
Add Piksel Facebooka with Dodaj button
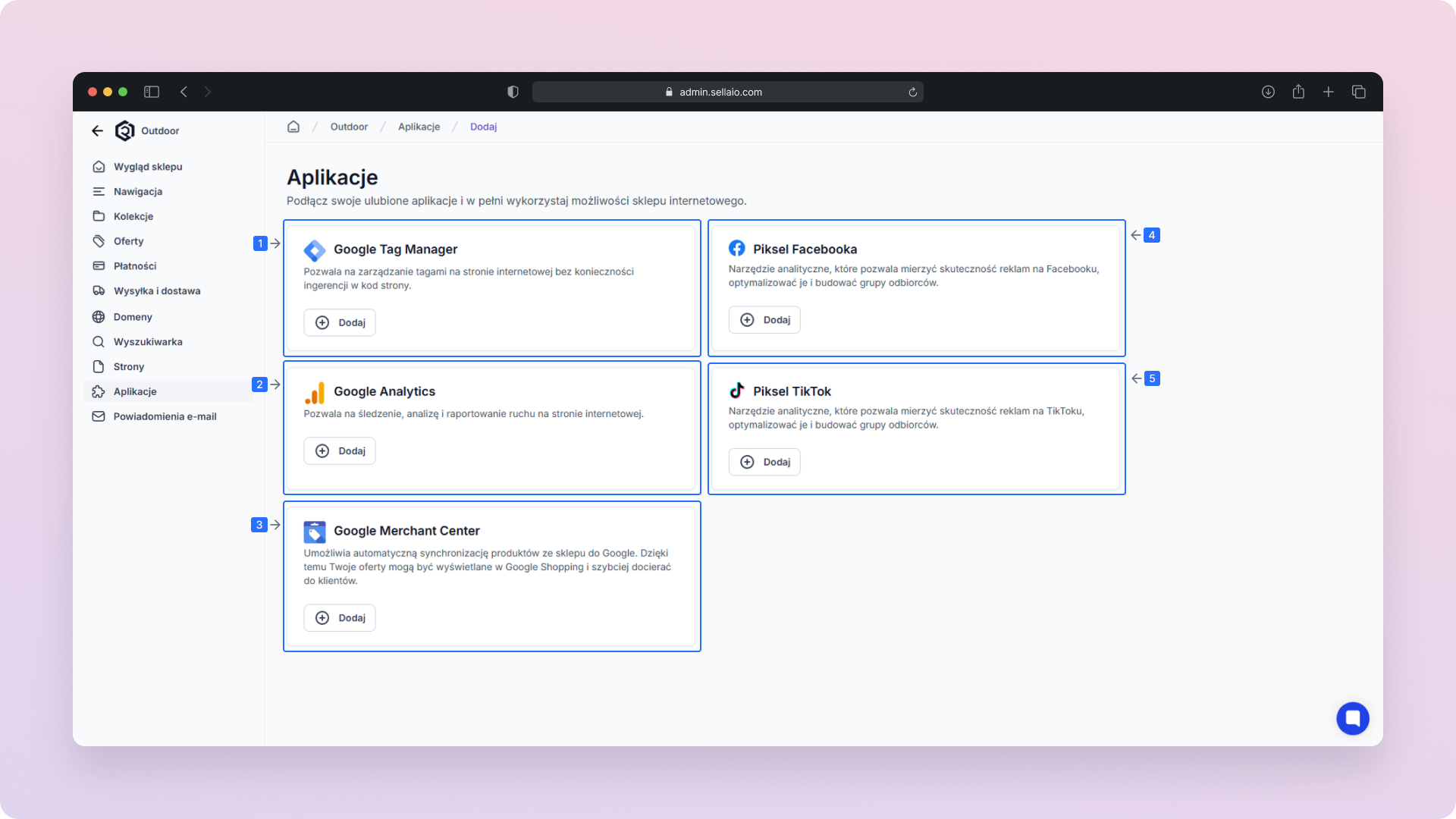point(764,320)
